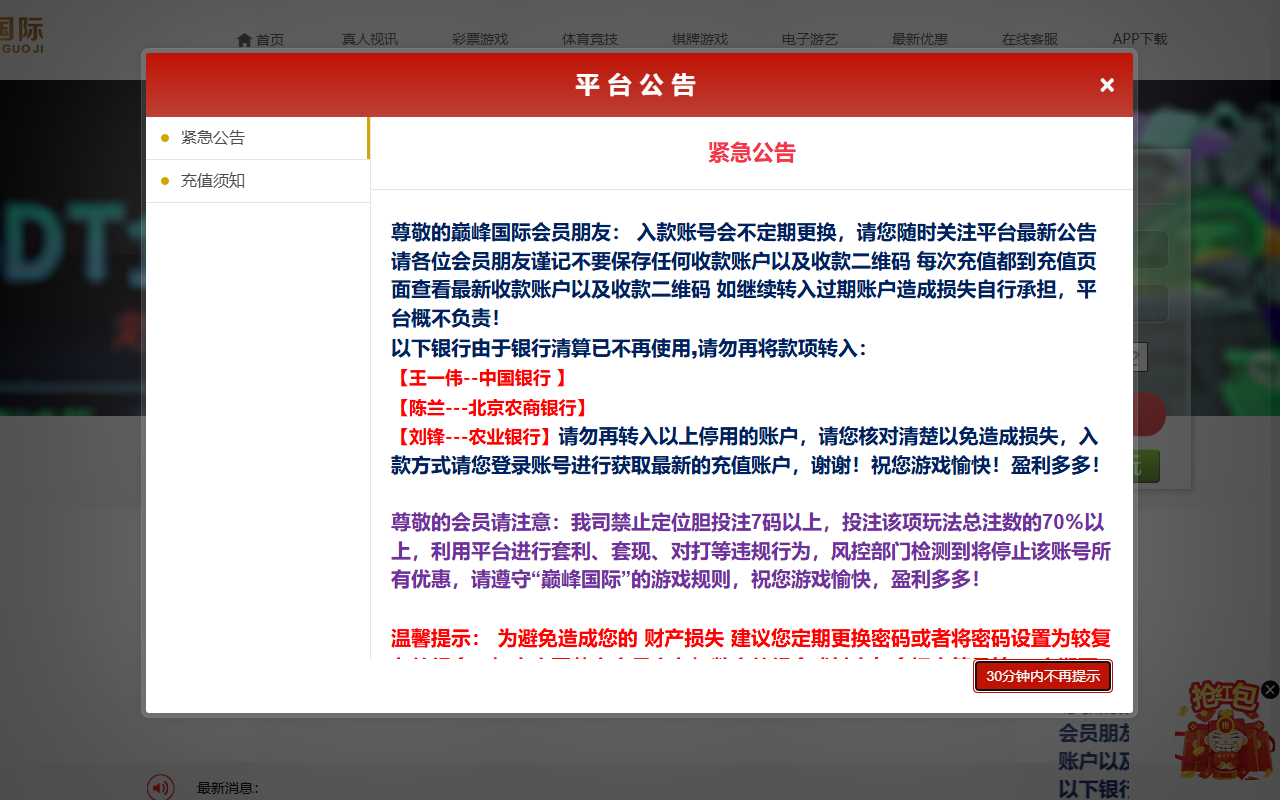Open the APP下载 navigation link

[x=1140, y=40]
